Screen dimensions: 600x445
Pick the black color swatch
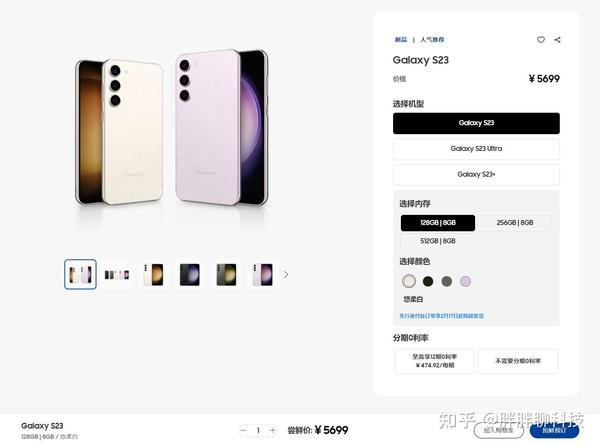[428, 282]
